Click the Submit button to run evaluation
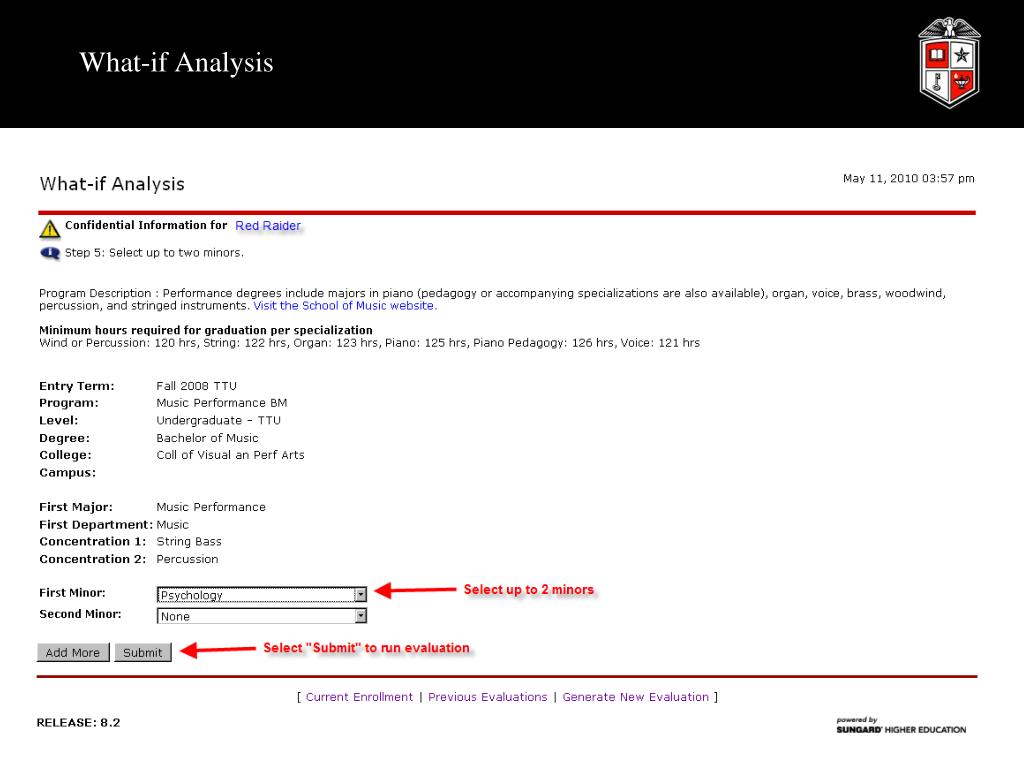This screenshot has width=1024, height=768. pyautogui.click(x=143, y=652)
